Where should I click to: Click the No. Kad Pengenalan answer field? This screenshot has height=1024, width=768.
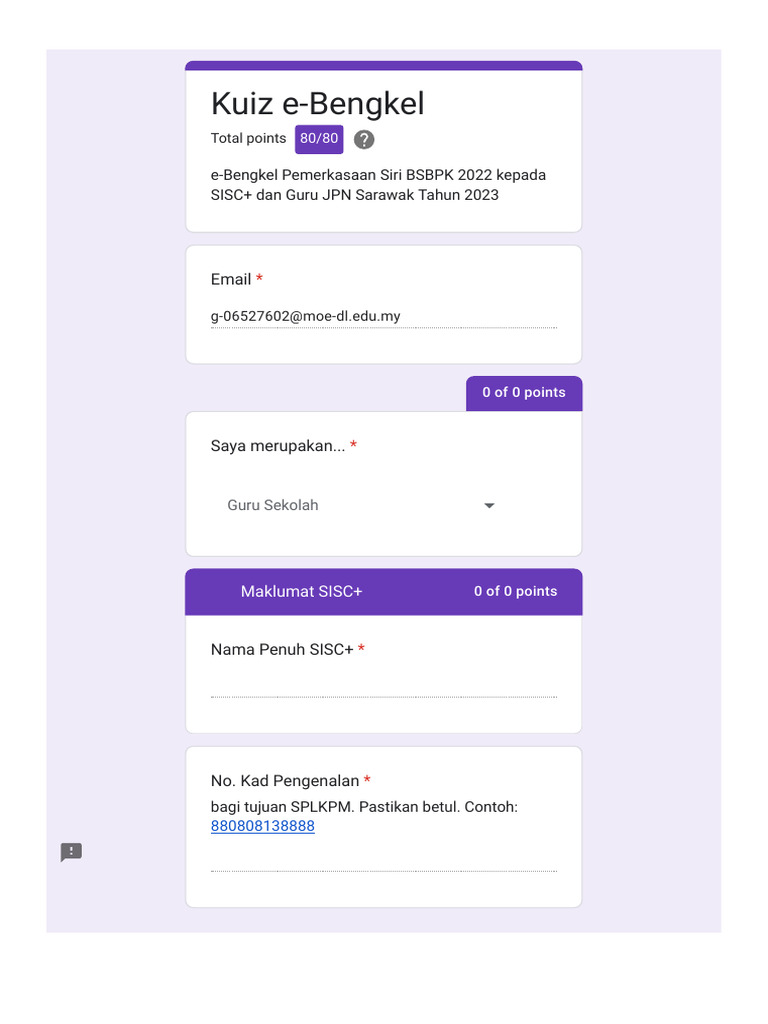(383, 860)
